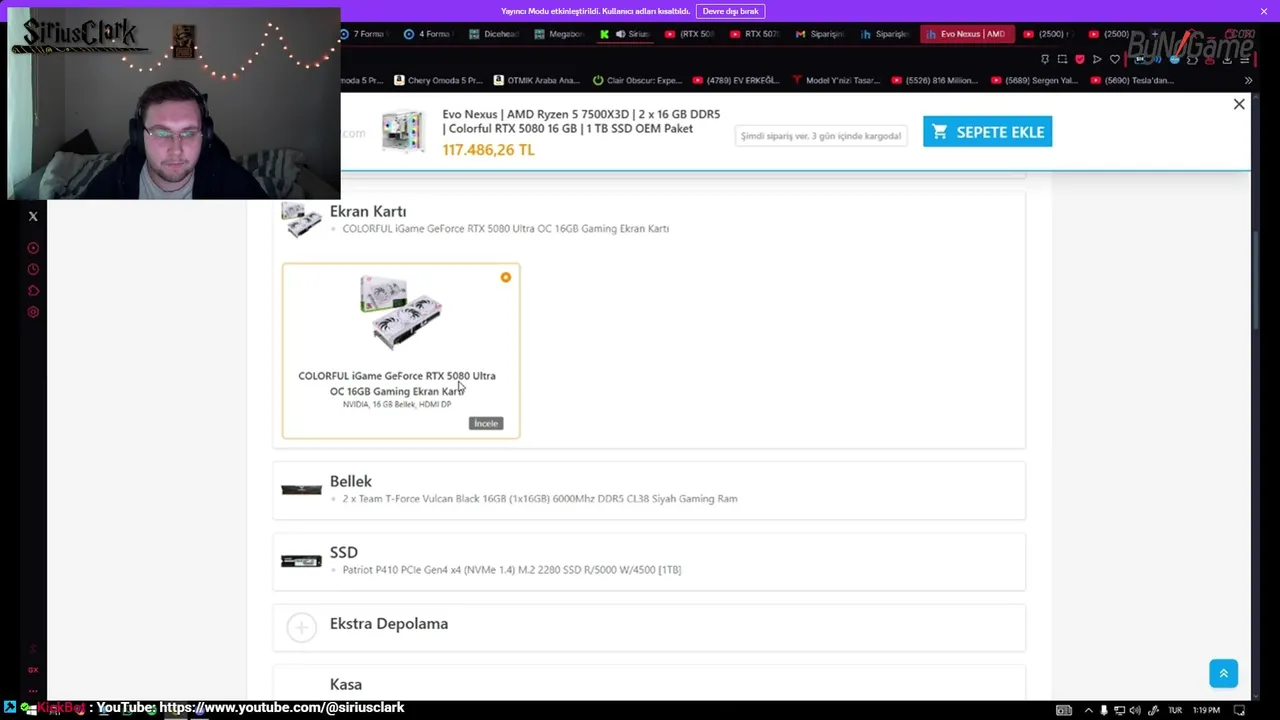Viewport: 1280px width, 720px height.
Task: Switch to the Dicehead tab
Action: tap(494, 34)
